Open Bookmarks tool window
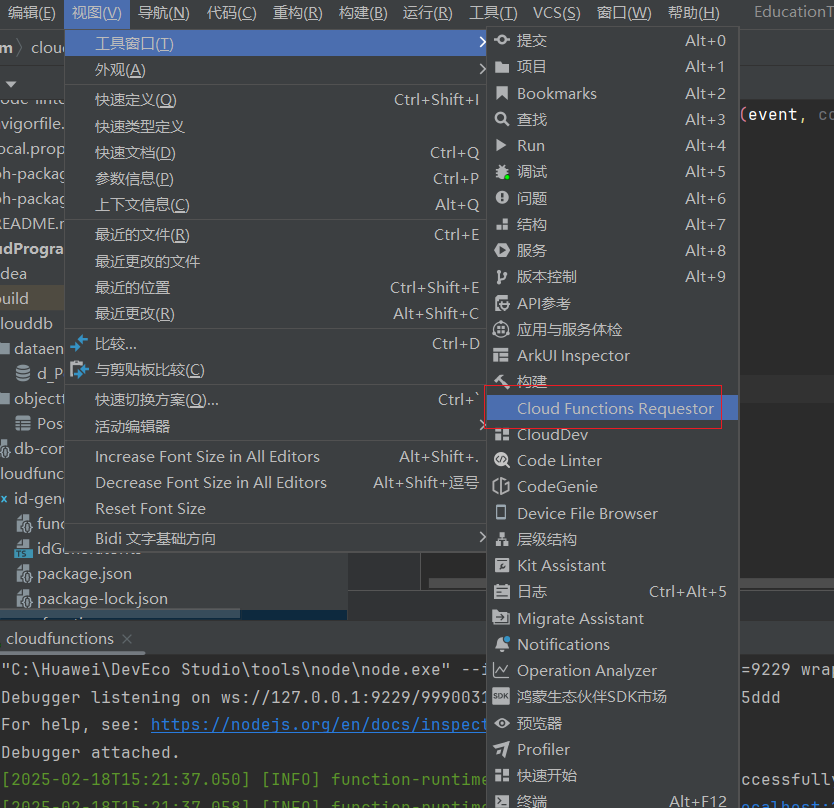 pyautogui.click(x=612, y=94)
